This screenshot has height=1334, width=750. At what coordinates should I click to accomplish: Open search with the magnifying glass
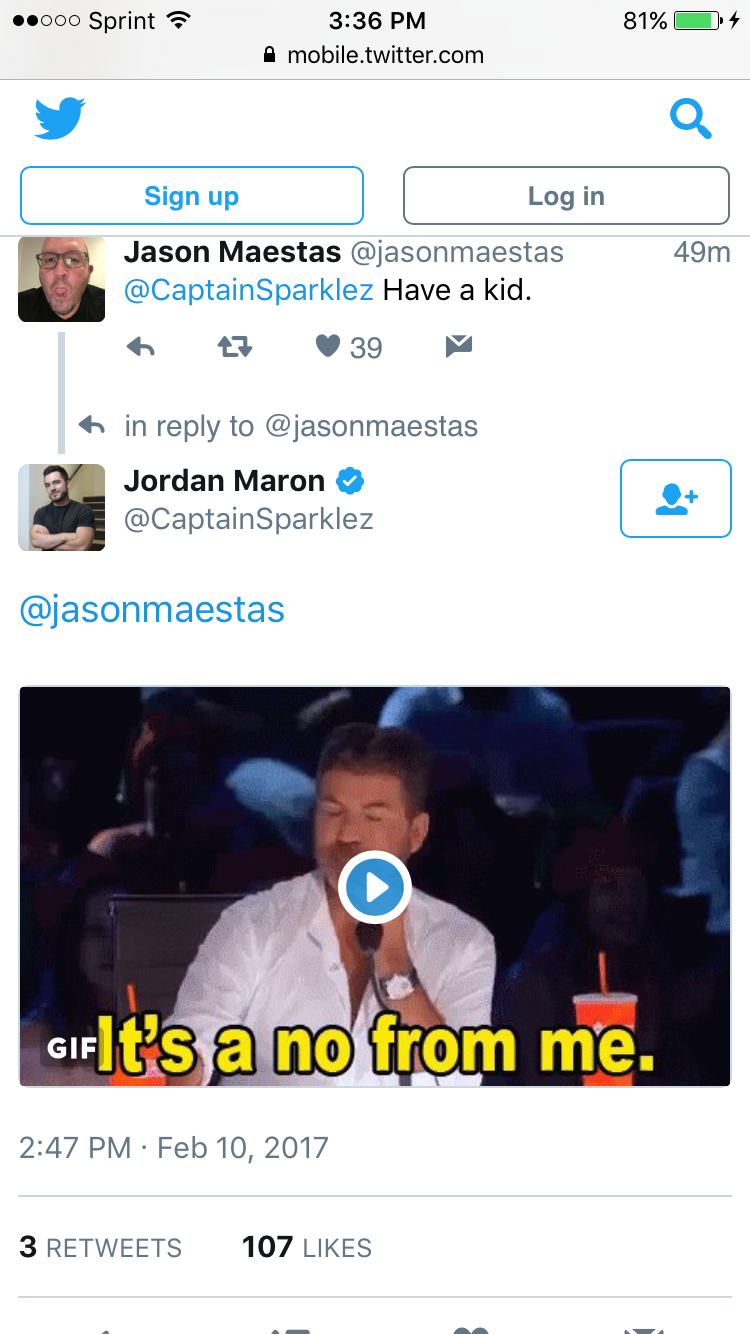tap(690, 119)
